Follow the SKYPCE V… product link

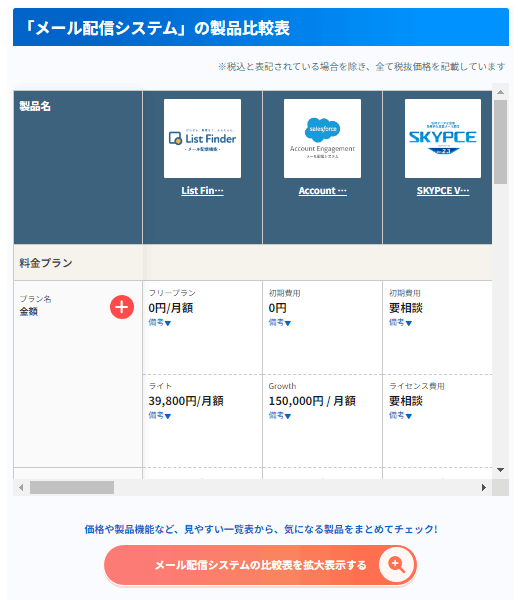[x=443, y=191]
